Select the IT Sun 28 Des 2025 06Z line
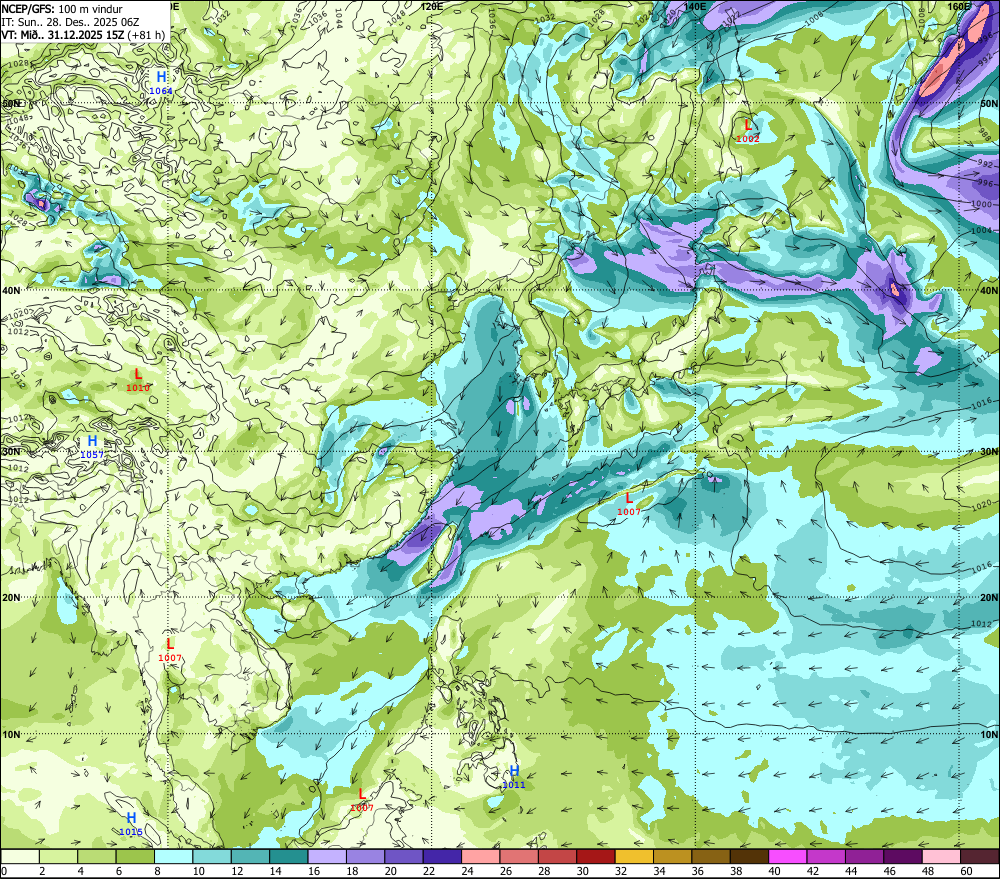This screenshot has width=1000, height=879. 70,22
